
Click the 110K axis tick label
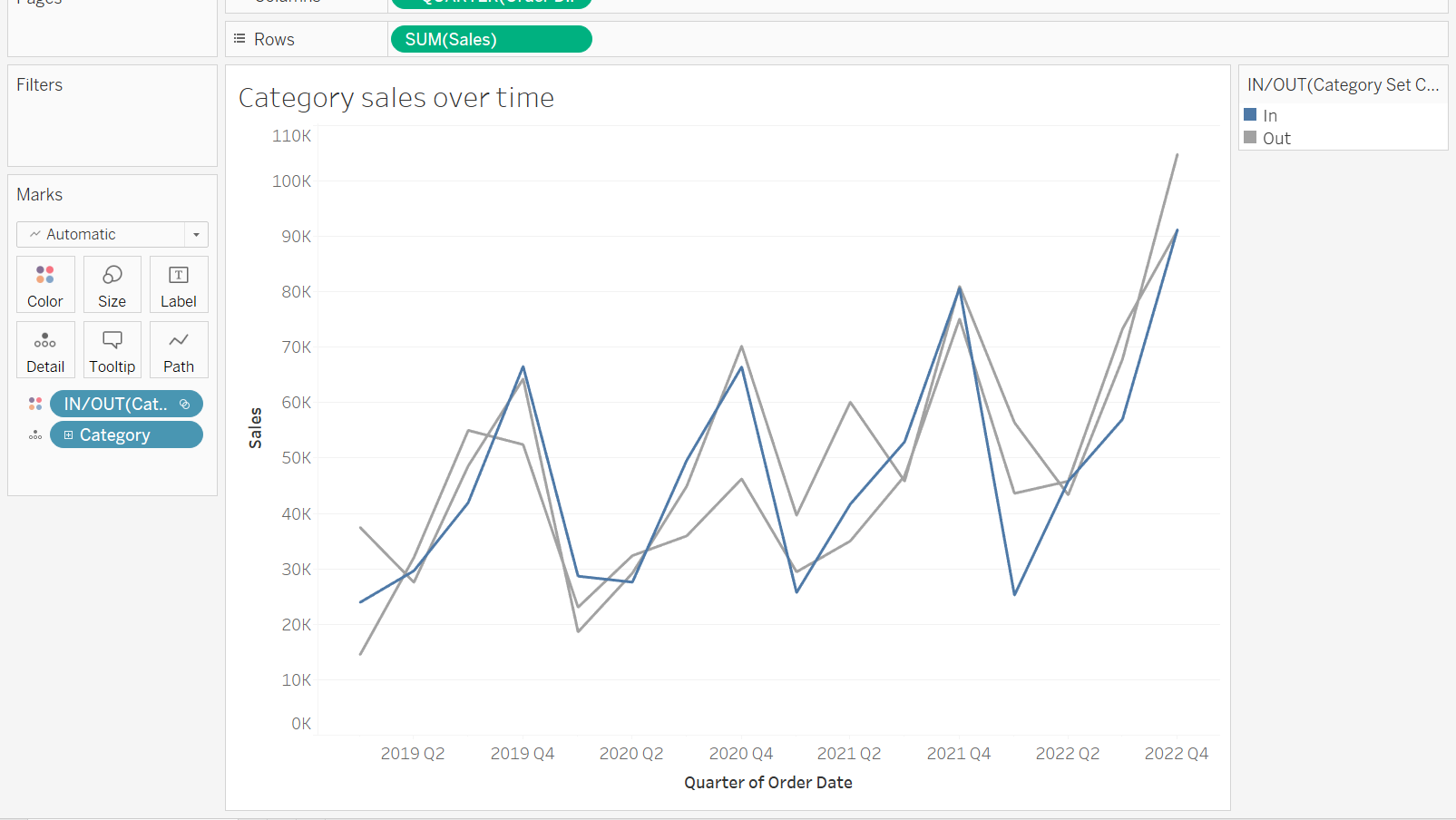click(x=291, y=136)
